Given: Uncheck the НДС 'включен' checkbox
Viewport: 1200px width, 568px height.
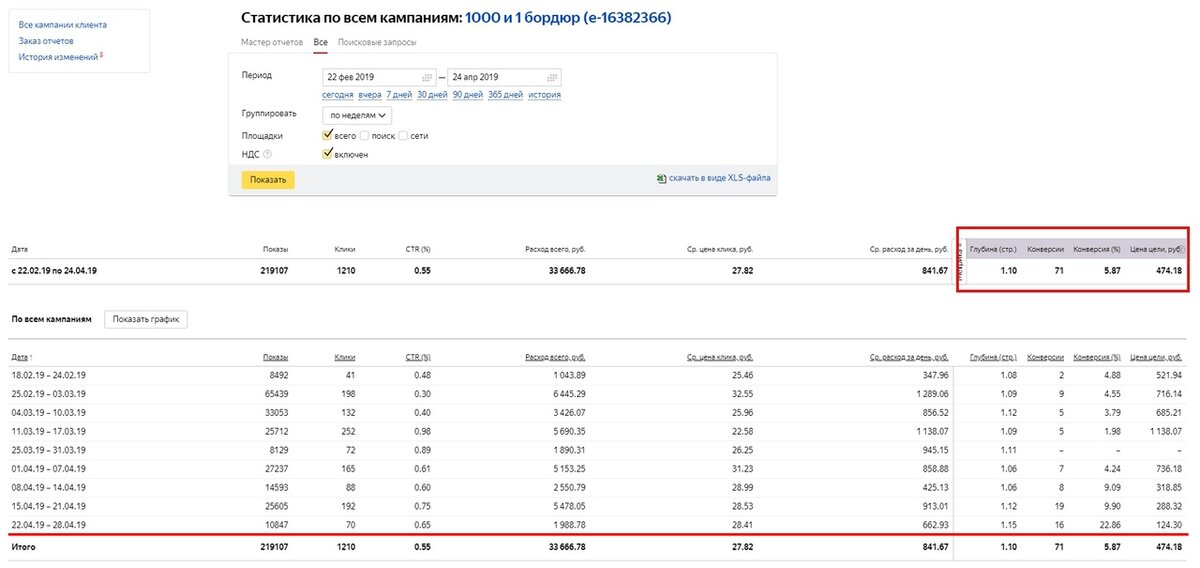Looking at the screenshot, I should (327, 154).
